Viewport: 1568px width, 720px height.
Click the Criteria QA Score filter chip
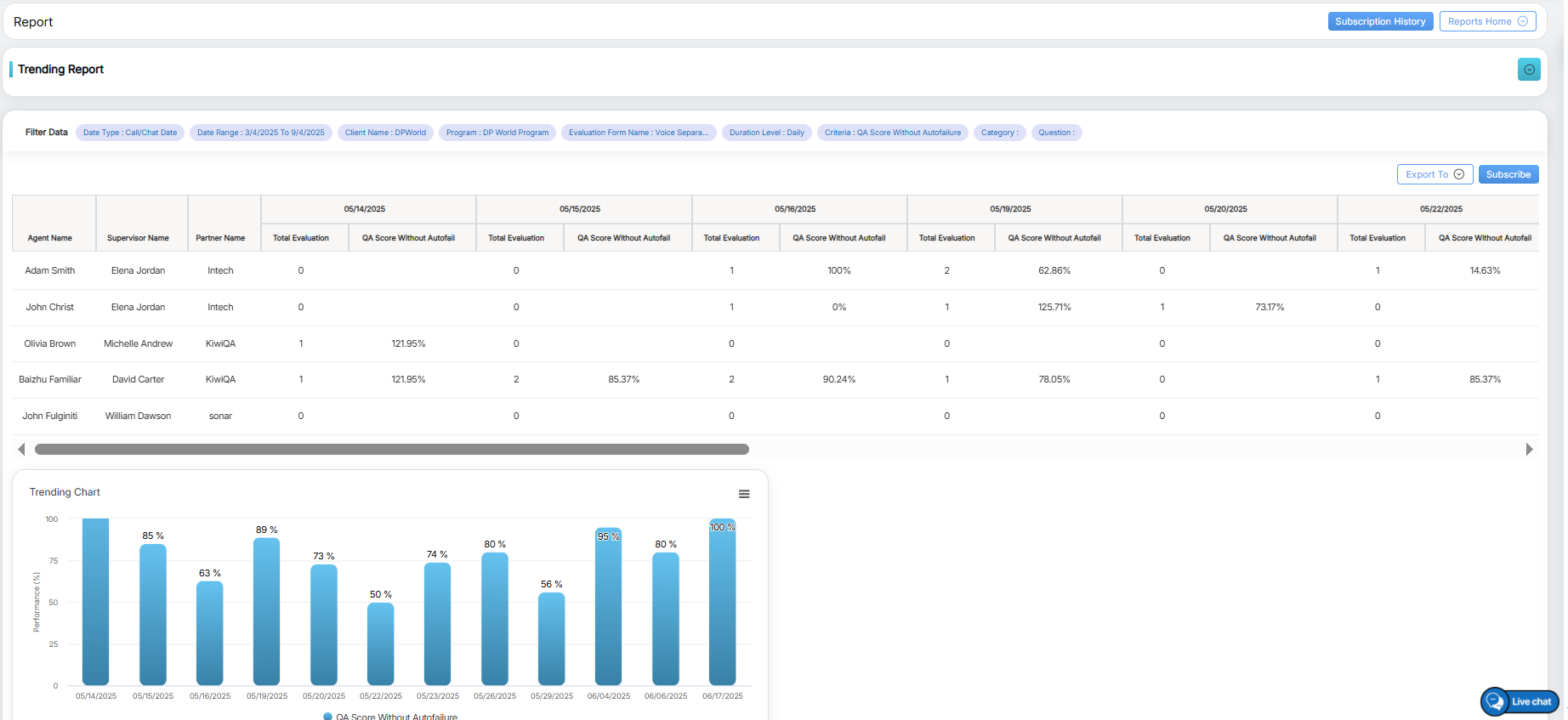point(892,133)
